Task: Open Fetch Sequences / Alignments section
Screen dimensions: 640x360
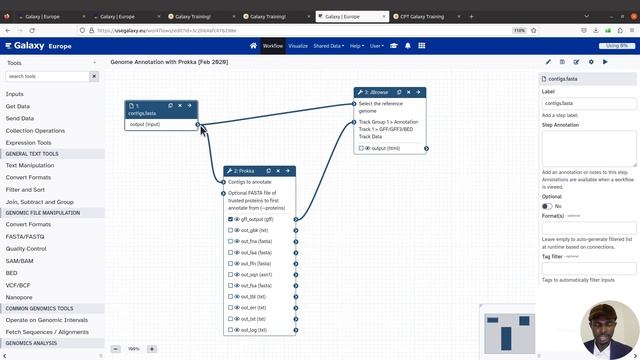Action: click(47, 332)
